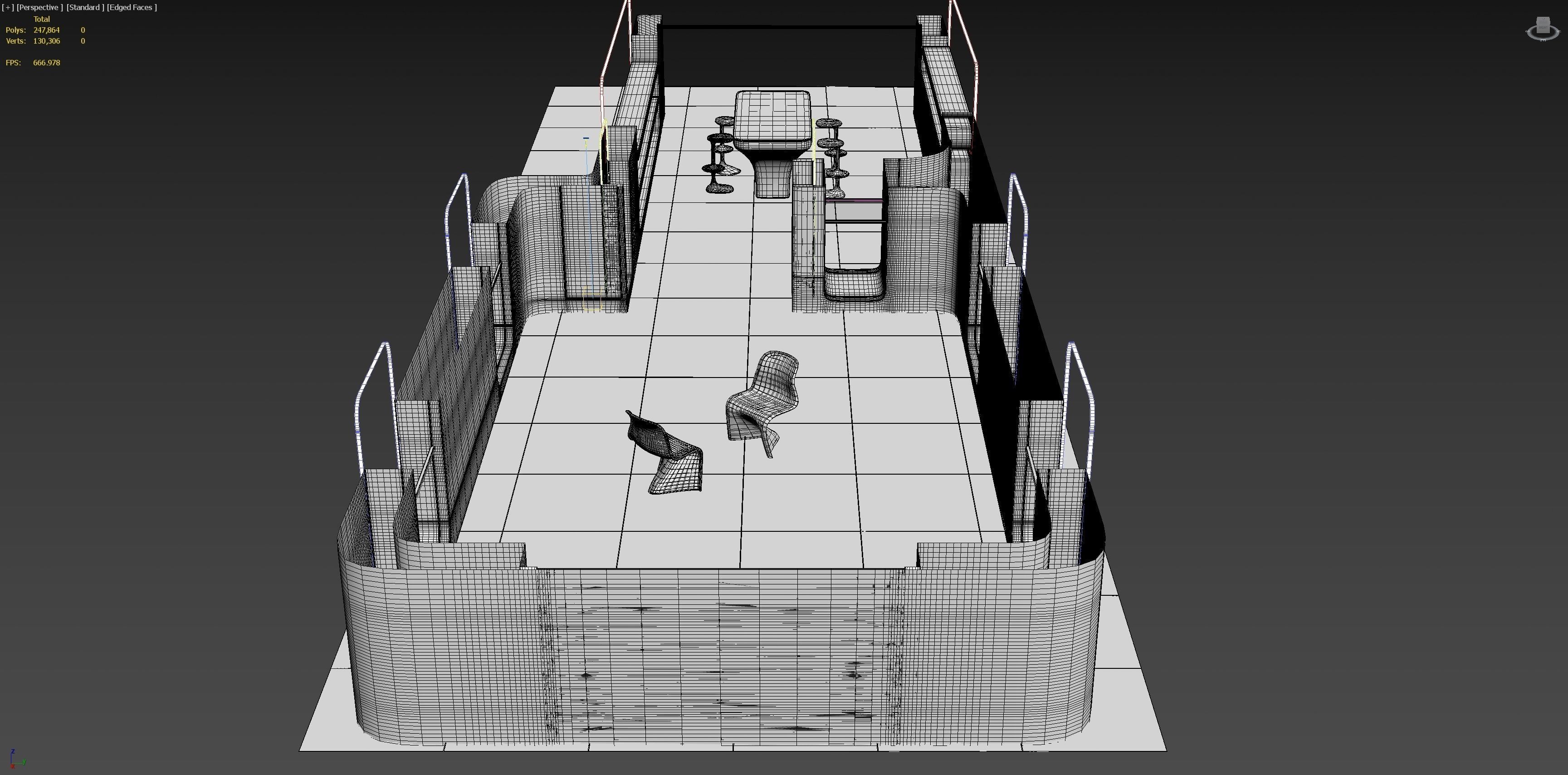This screenshot has height=775, width=1568.
Task: Click the ViewCube navigation icon
Action: click(1543, 29)
